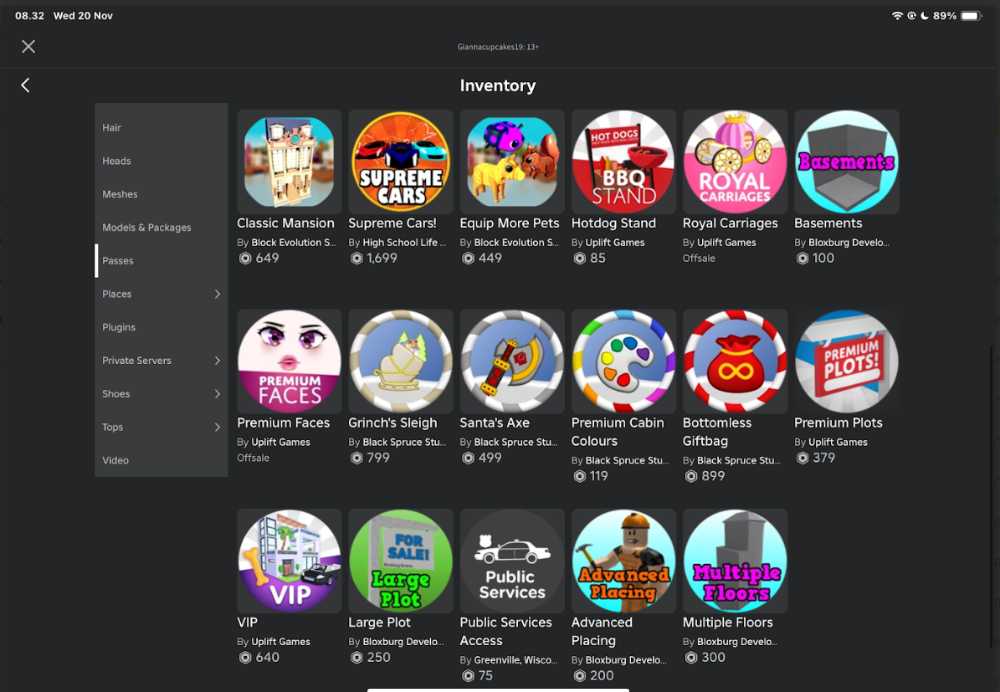Expand the Shoes category chevron

(217, 394)
